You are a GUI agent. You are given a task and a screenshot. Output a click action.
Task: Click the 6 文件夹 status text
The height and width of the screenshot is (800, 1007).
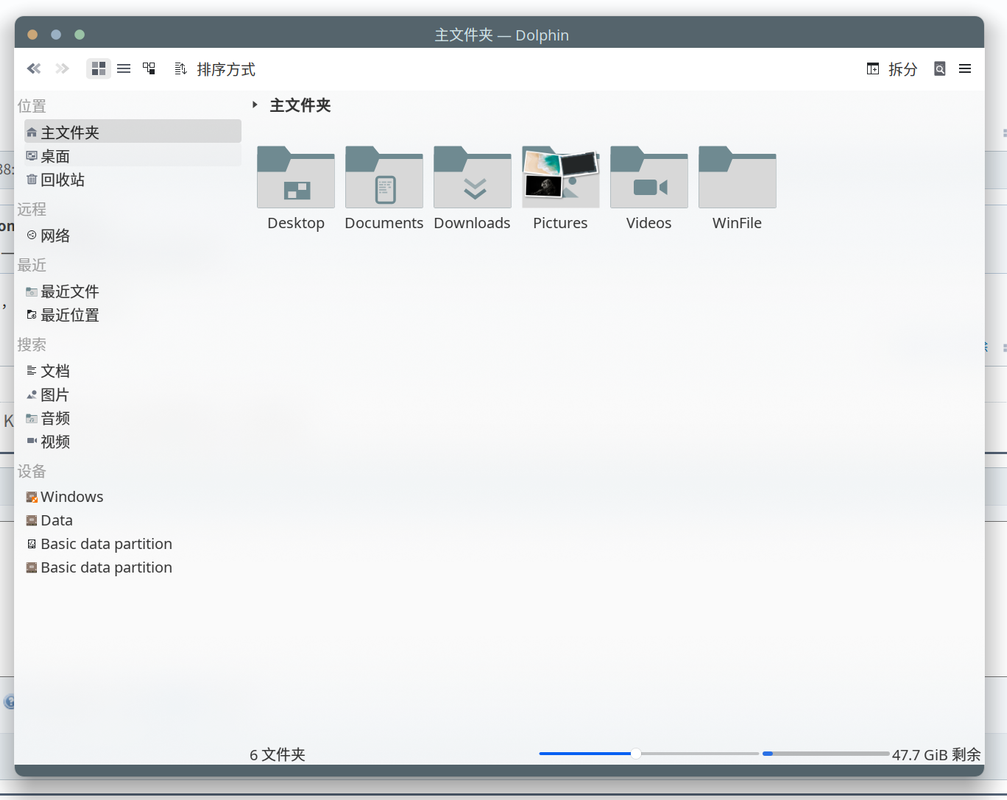click(x=277, y=754)
